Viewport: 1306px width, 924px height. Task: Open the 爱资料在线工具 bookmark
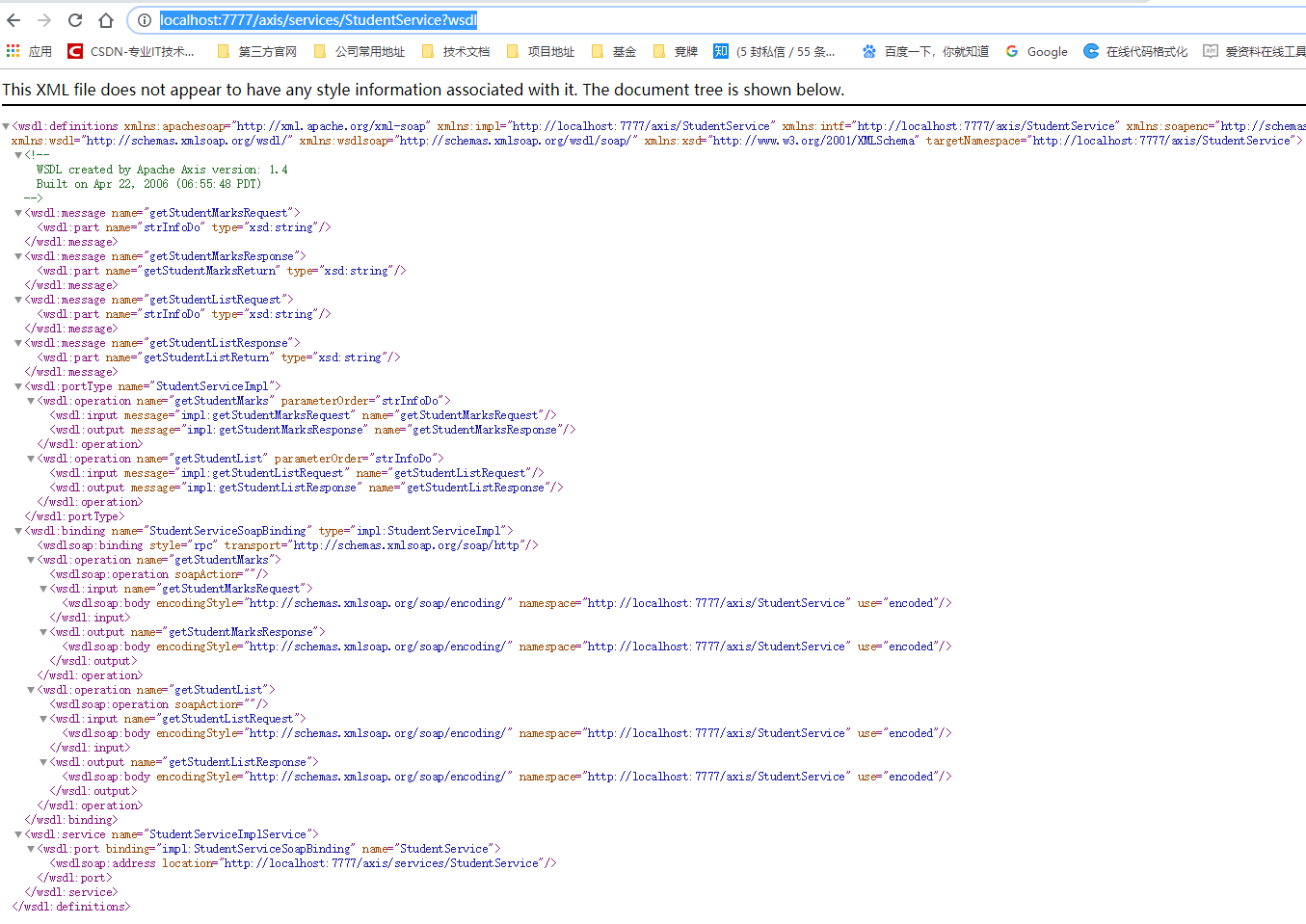pyautogui.click(x=1255, y=51)
